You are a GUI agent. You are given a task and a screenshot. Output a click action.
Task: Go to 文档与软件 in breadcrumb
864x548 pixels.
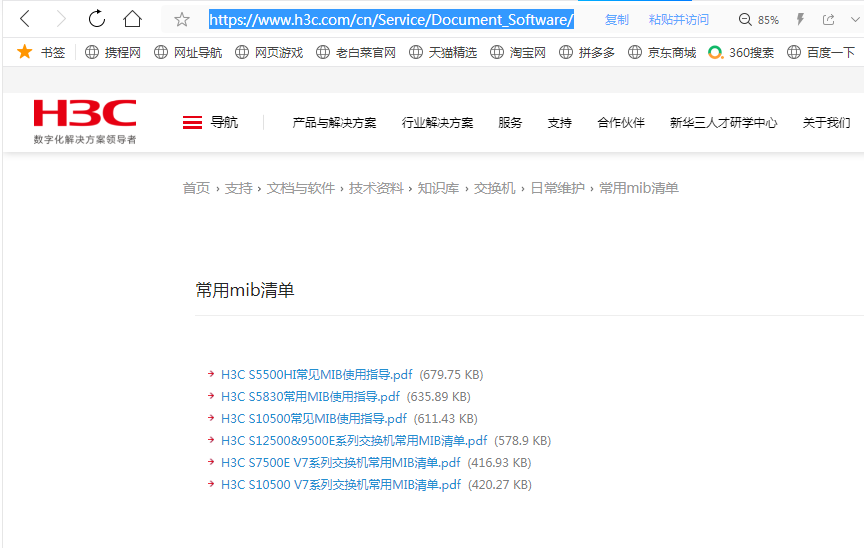[301, 188]
